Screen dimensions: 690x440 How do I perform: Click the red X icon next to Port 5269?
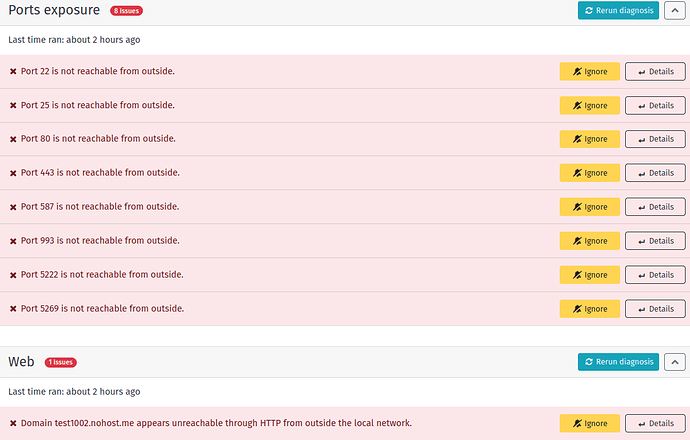pos(13,309)
